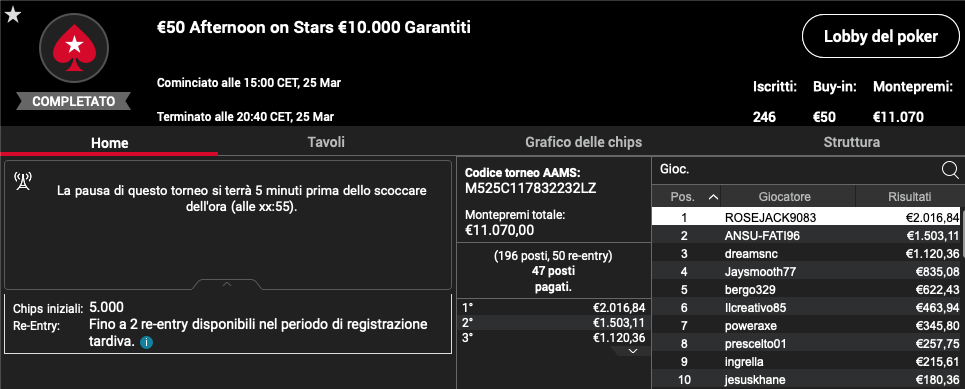Click the re-entry info icon

click(146, 342)
